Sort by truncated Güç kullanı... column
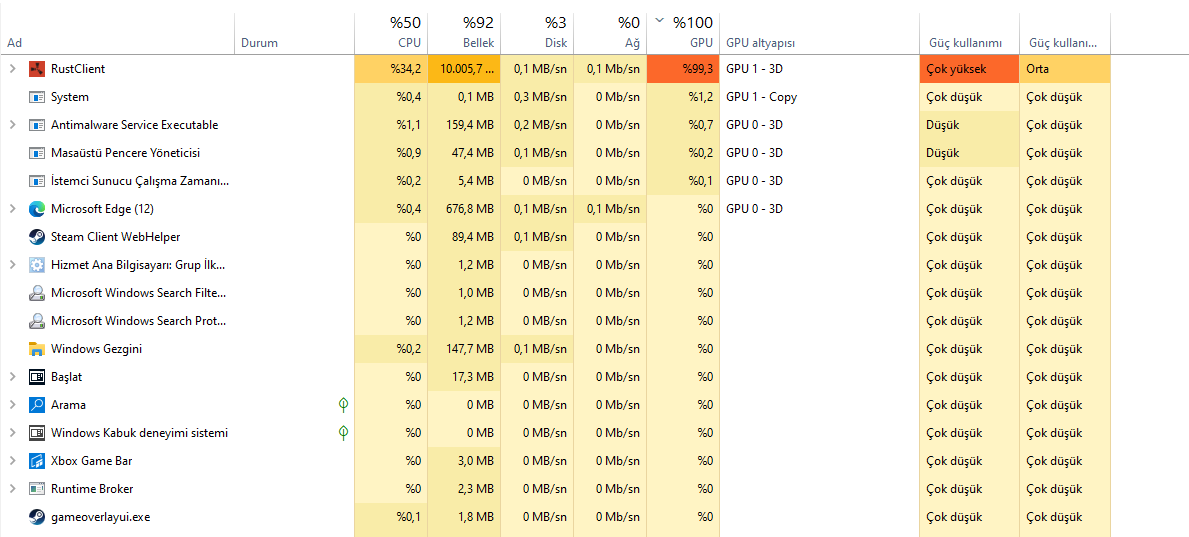This screenshot has width=1189, height=537. (x=1065, y=33)
